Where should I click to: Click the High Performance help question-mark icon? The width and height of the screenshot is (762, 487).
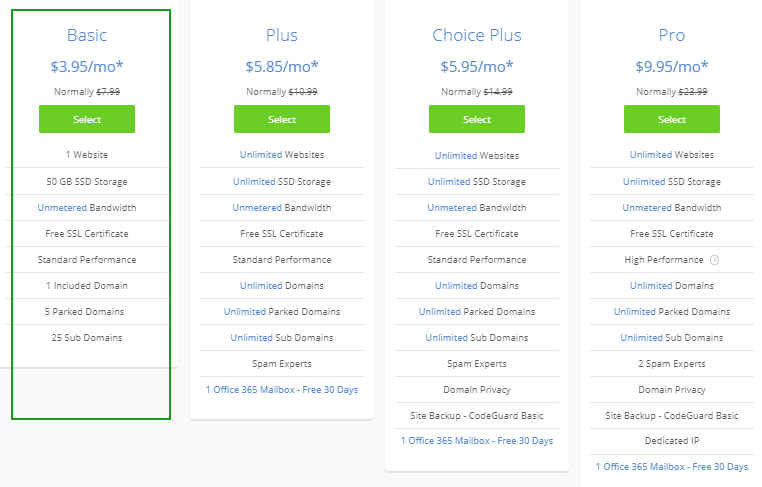pyautogui.click(x=714, y=260)
